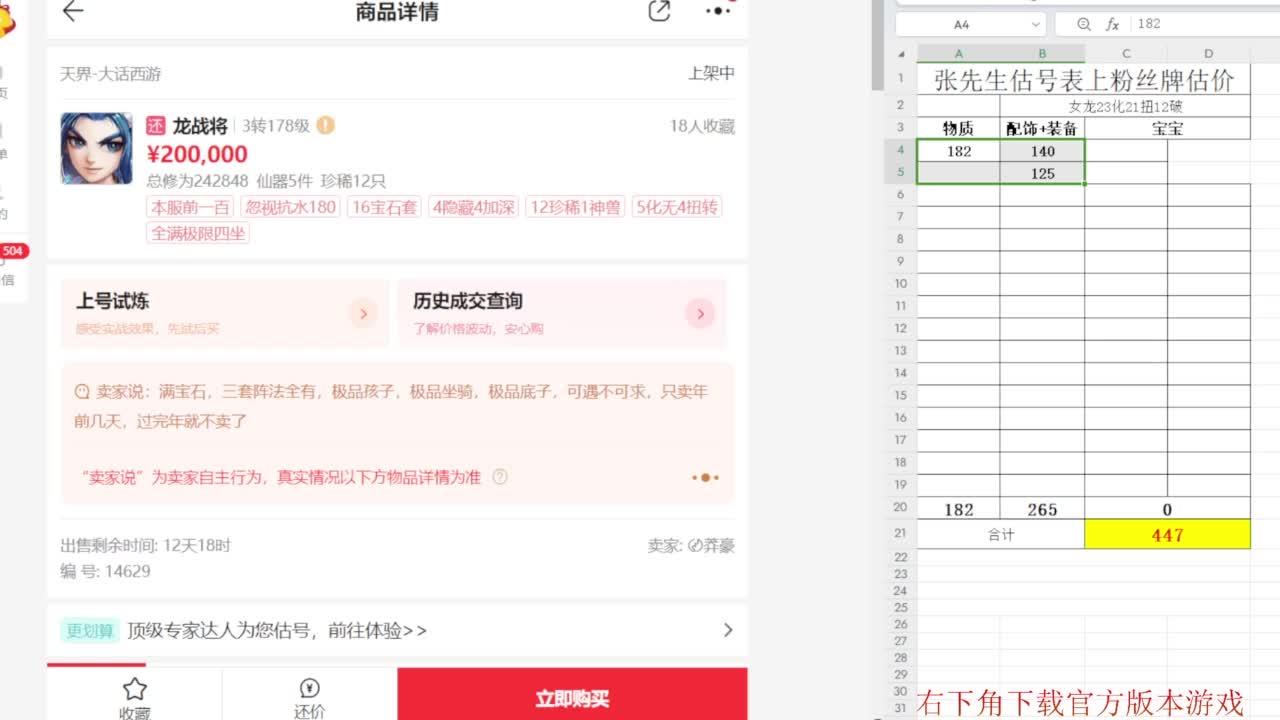Screen dimensions: 1280x720
Task: Open the three-dot more options menu
Action: [718, 11]
